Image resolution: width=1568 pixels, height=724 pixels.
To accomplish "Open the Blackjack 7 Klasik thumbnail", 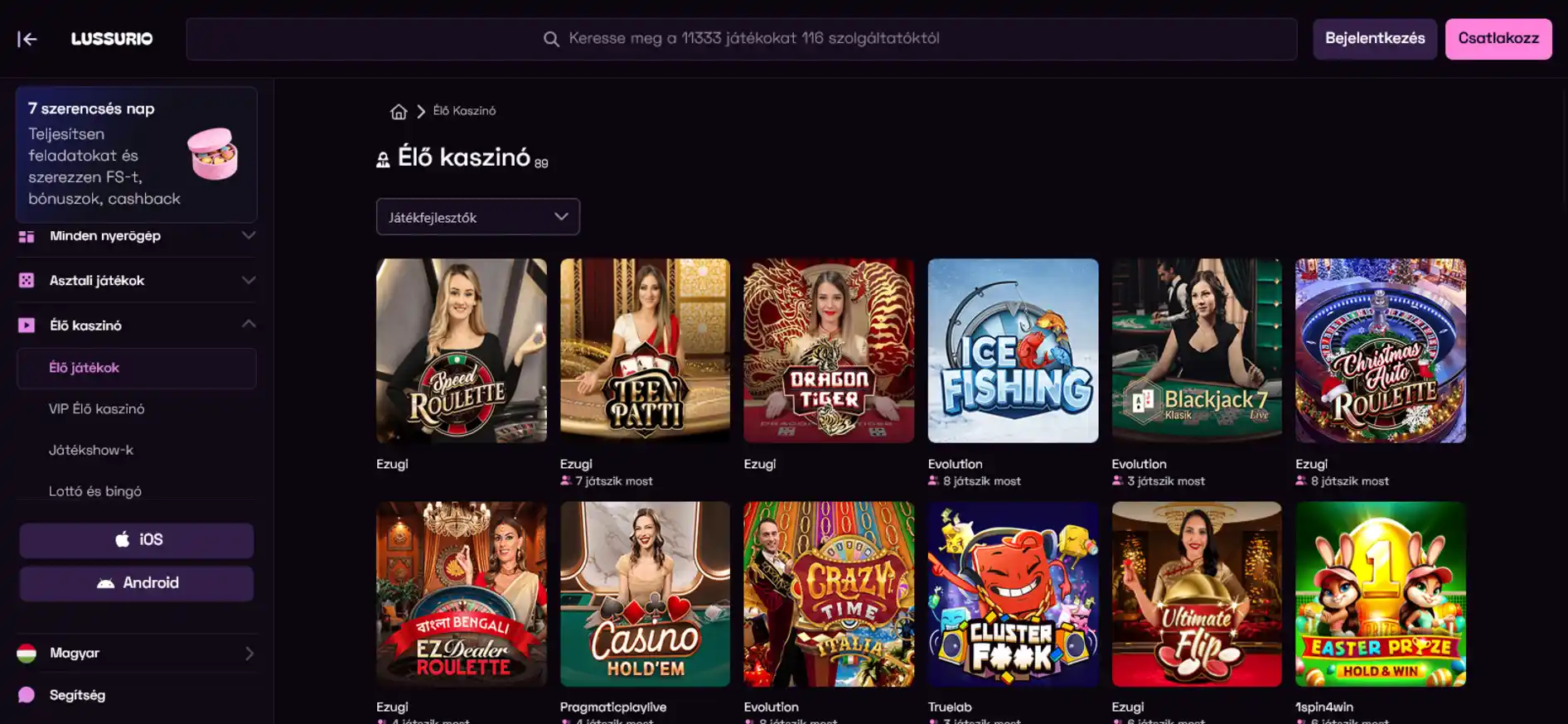I will click(1197, 350).
